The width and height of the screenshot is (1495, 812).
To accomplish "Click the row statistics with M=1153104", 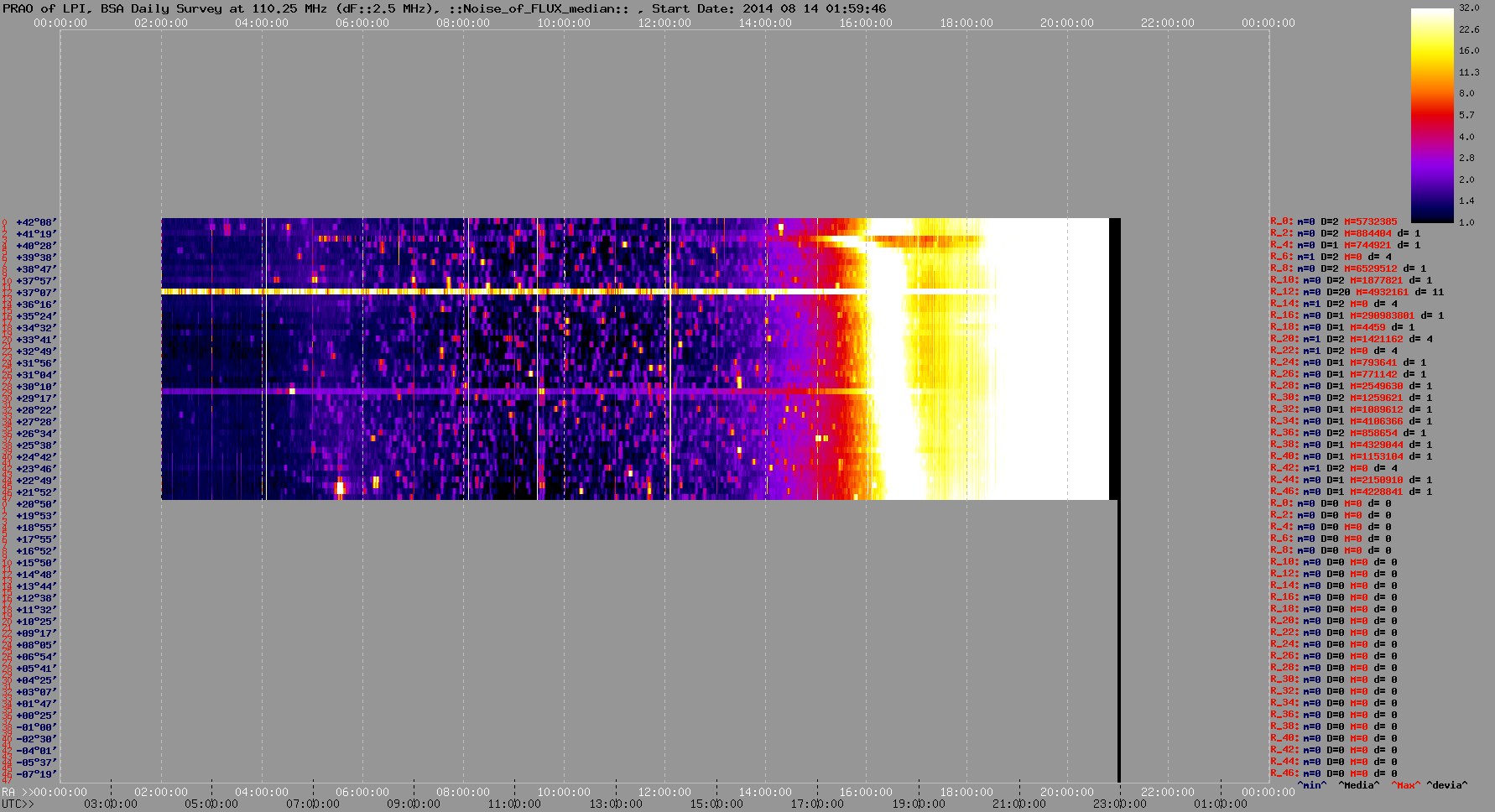I will 1352,456.
